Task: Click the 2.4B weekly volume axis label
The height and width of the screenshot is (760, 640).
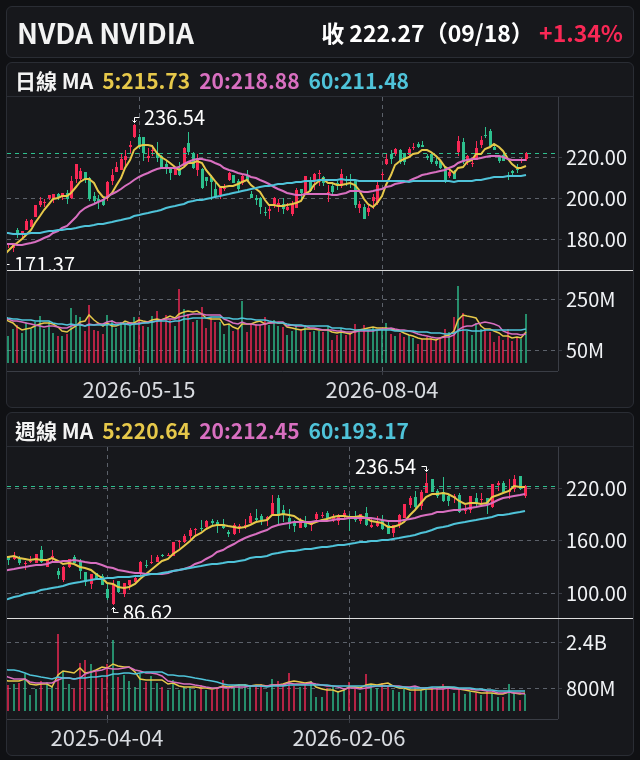Action: point(586,643)
